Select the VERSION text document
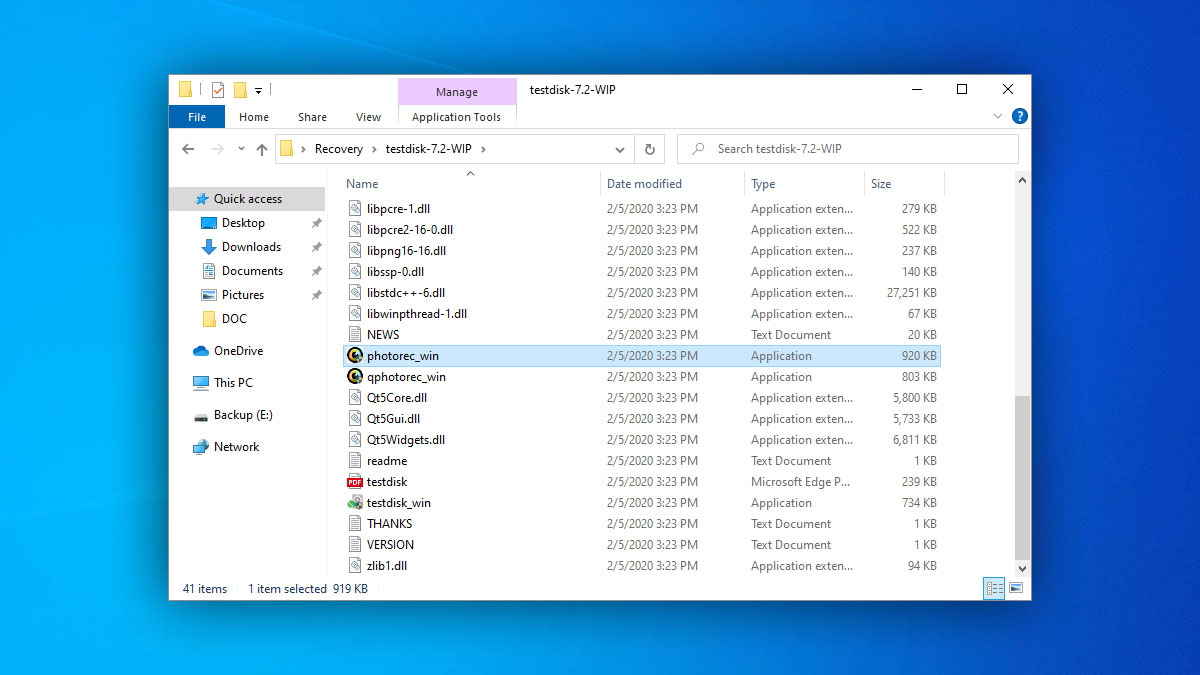The width and height of the screenshot is (1200, 675). [x=390, y=545]
